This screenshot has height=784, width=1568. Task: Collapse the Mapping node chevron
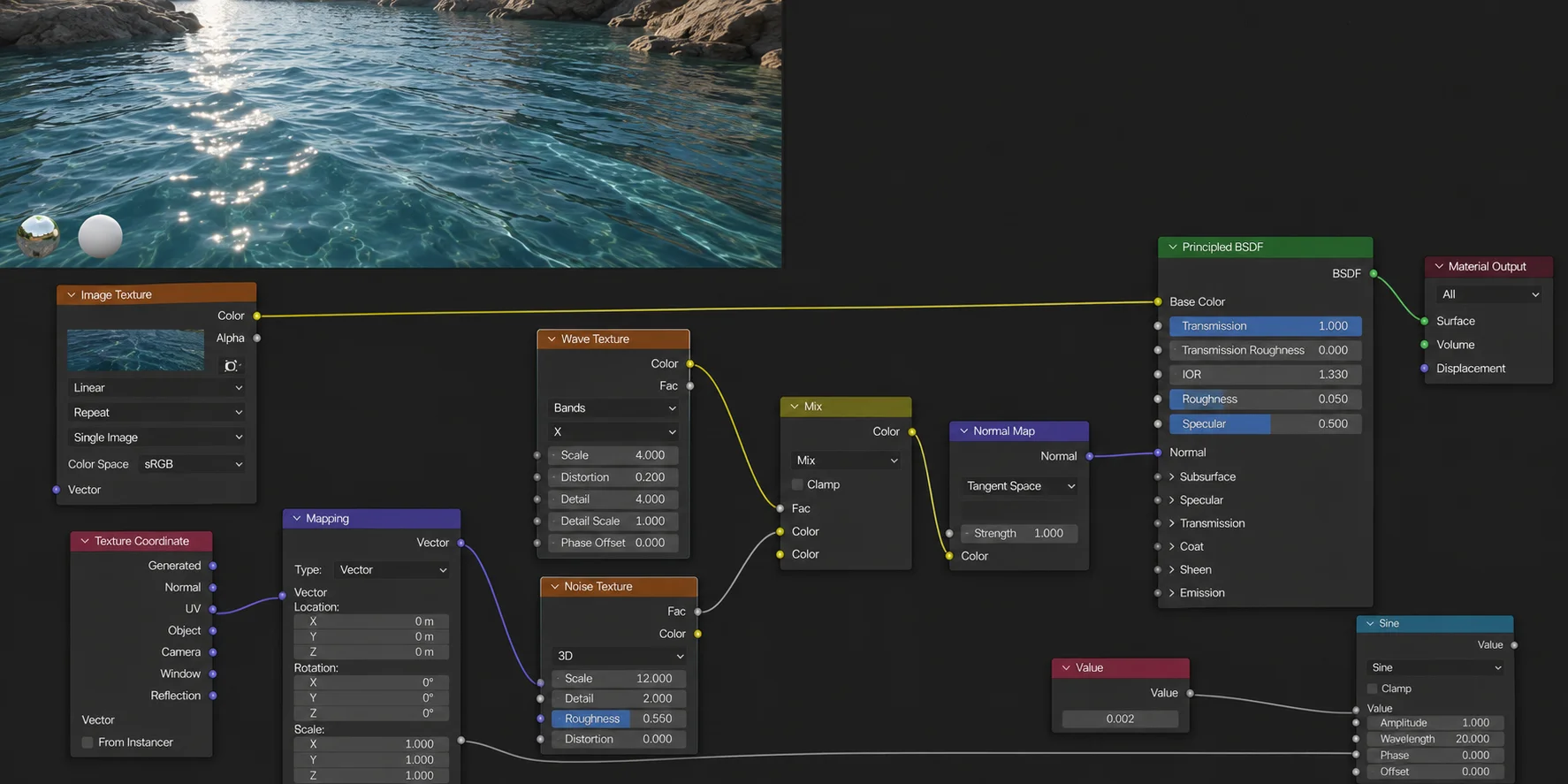297,519
